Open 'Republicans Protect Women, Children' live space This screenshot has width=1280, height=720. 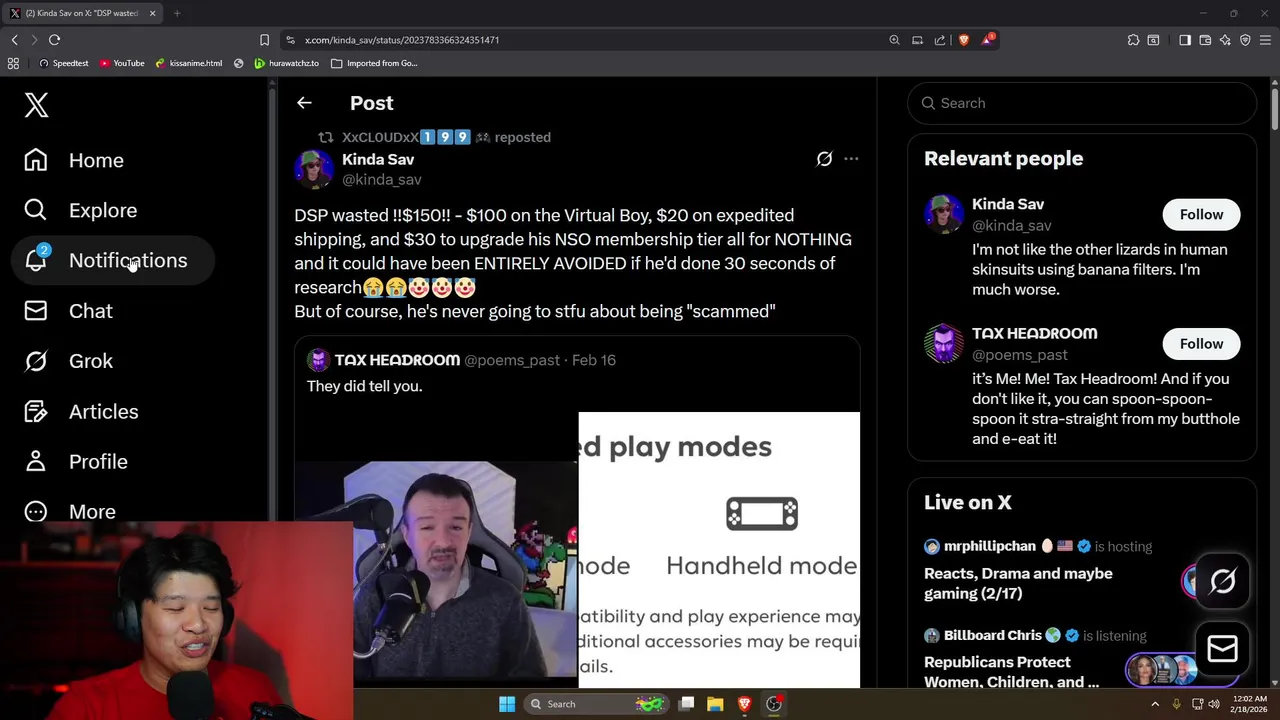point(1011,672)
